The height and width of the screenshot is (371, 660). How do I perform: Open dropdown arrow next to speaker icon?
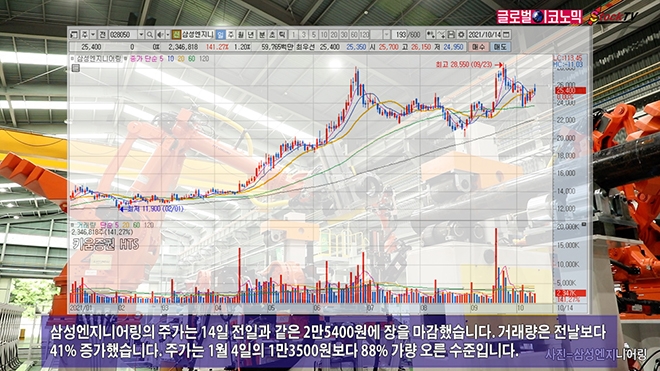pyautogui.click(x=168, y=35)
